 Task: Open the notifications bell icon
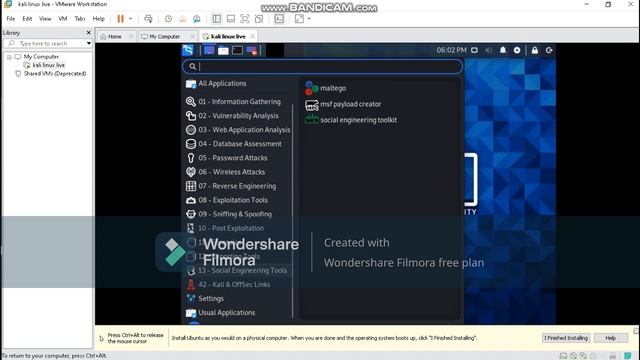503,50
